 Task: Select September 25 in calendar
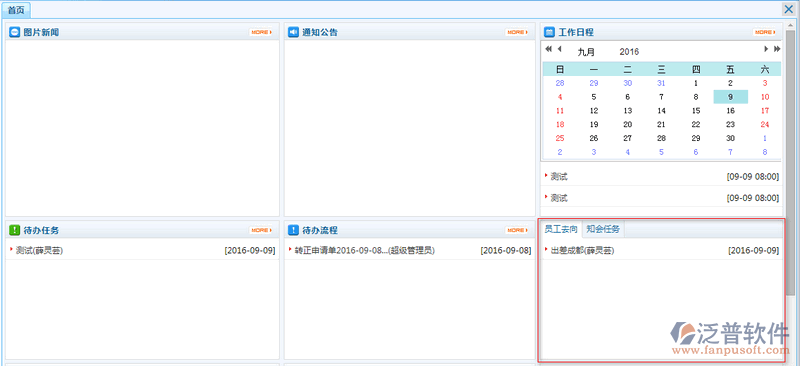pos(560,138)
